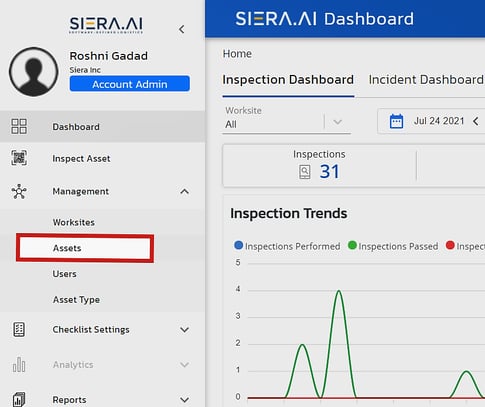The image size is (485, 407).
Task: Switch to Incident Dashboard tab
Action: (426, 80)
